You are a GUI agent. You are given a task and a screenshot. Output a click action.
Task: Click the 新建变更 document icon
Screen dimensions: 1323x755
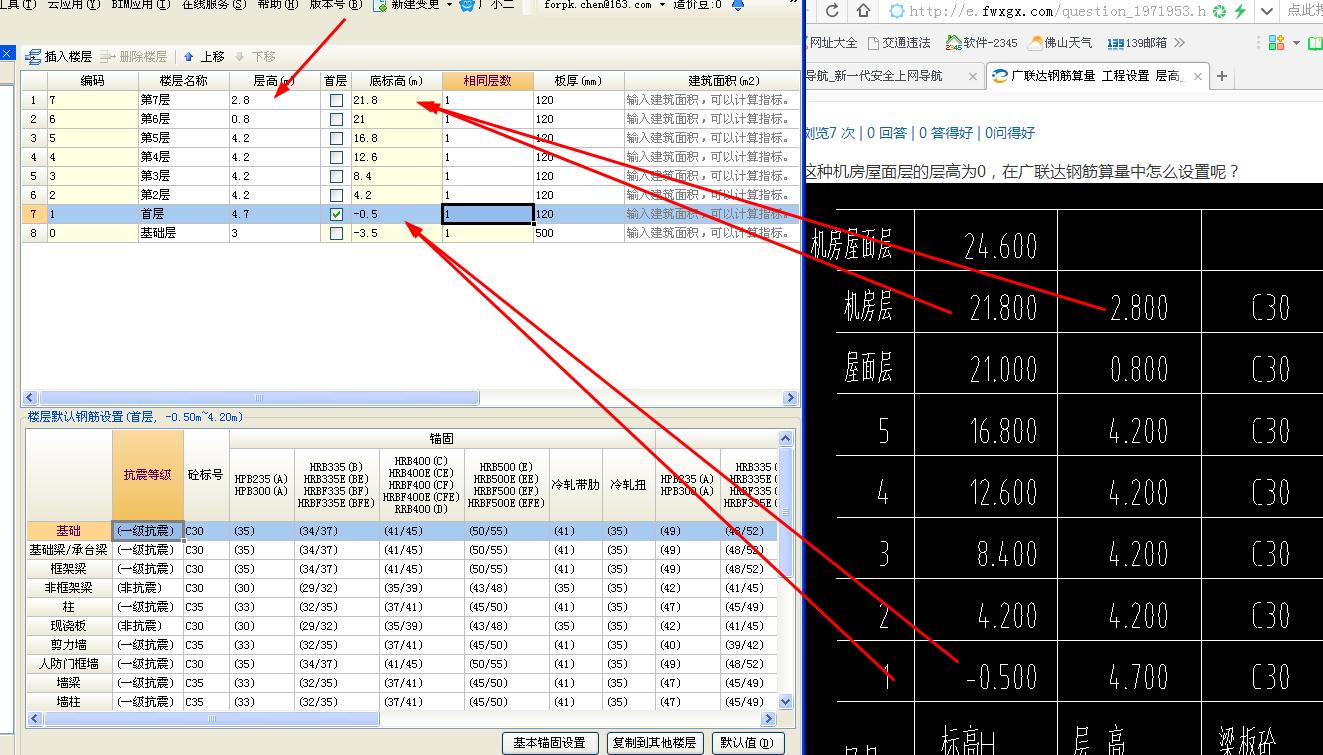[380, 5]
